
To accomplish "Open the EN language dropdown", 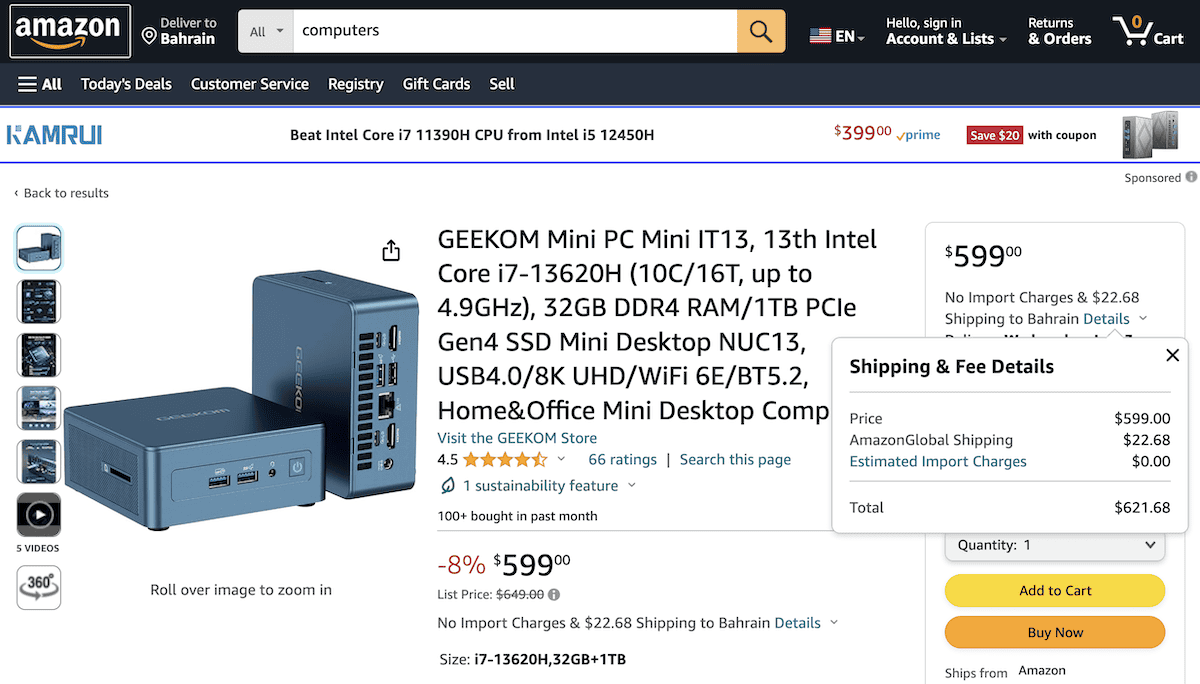I will 838,31.
